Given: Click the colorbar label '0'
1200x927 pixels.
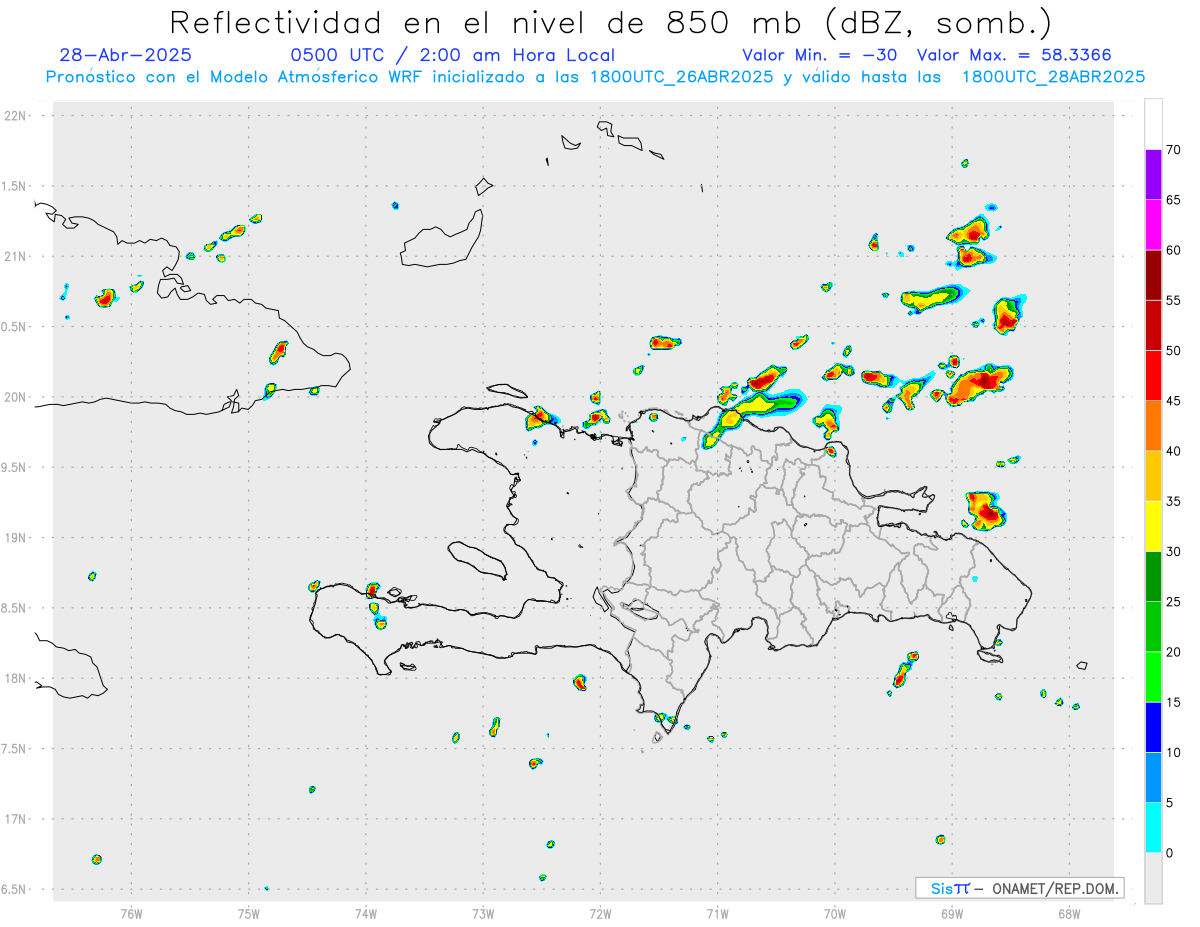Looking at the screenshot, I should pos(1169,853).
